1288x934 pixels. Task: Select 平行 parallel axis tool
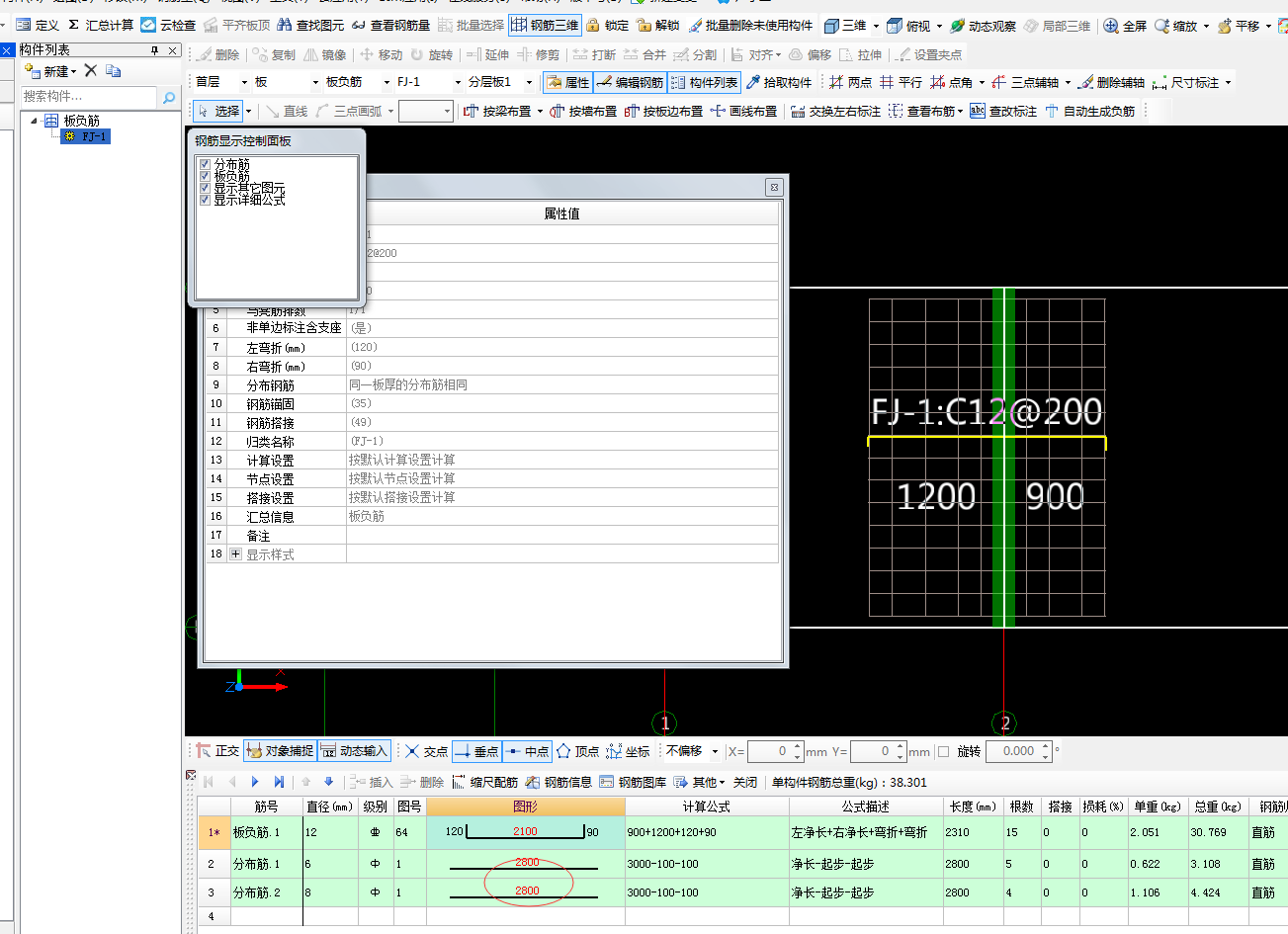[x=901, y=82]
